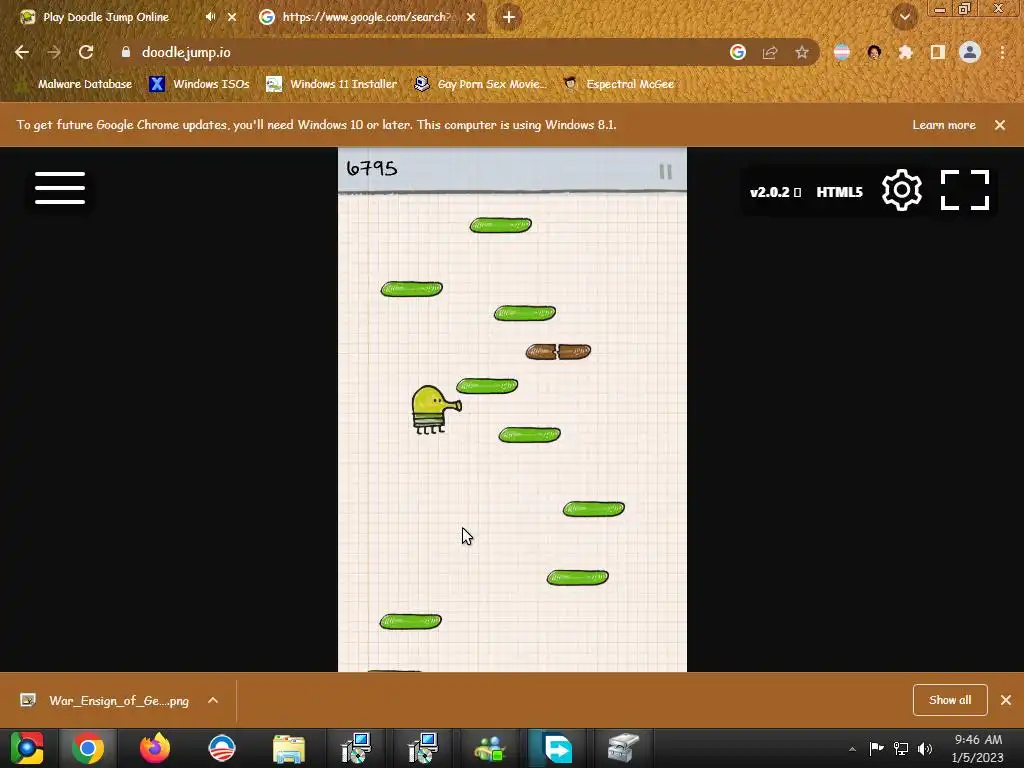Open Chrome three-dot menu

point(1002,52)
